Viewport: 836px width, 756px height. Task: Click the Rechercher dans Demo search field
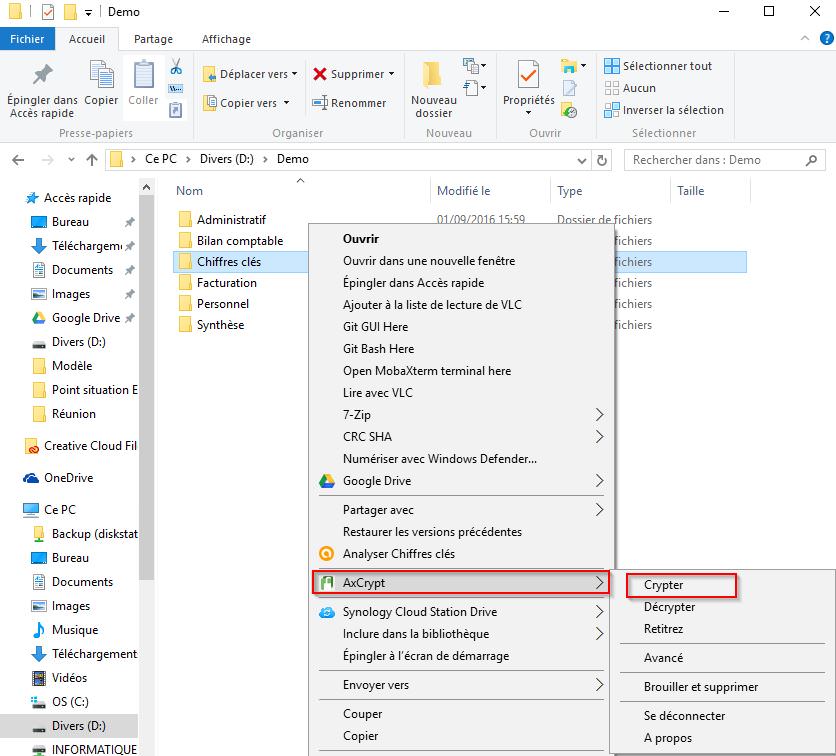point(724,160)
